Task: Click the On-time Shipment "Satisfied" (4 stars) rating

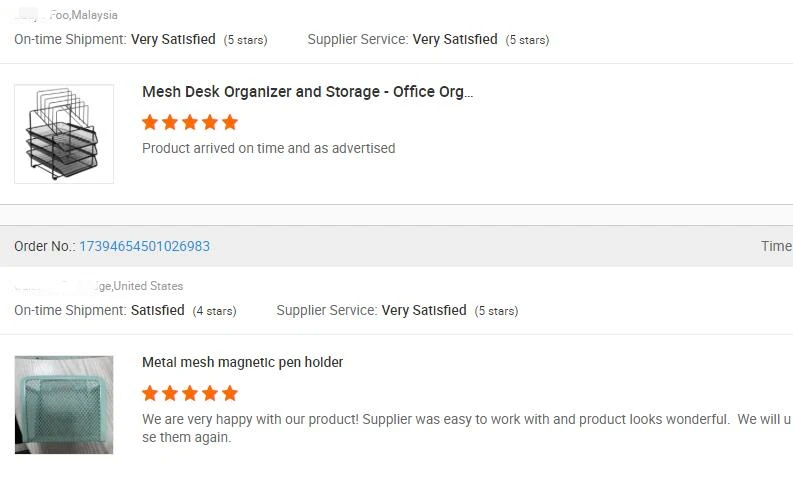Action: [157, 310]
